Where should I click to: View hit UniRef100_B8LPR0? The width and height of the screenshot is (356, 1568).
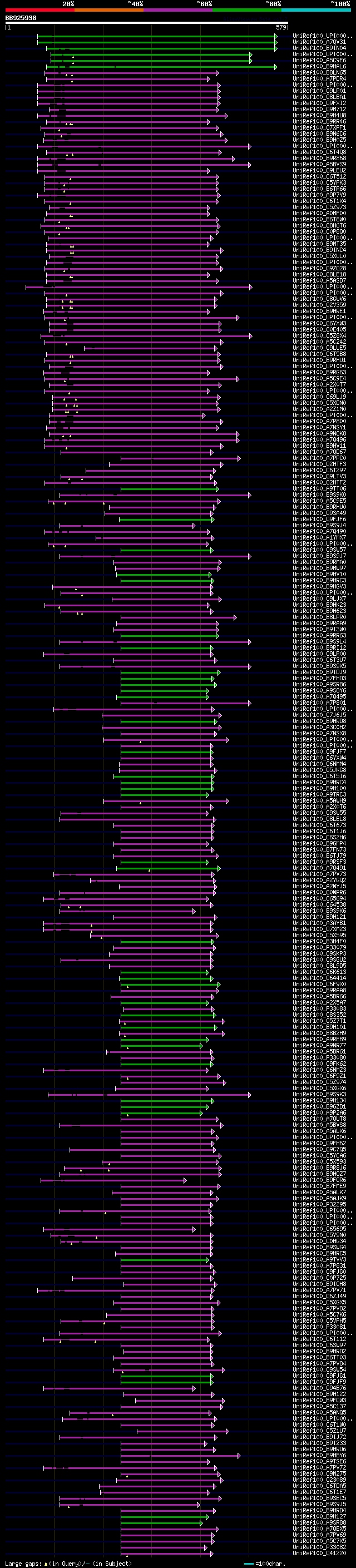click(x=319, y=617)
